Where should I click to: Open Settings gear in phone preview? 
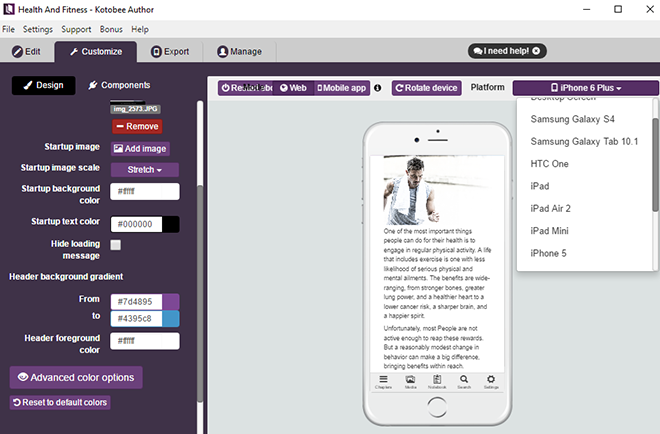(x=491, y=381)
